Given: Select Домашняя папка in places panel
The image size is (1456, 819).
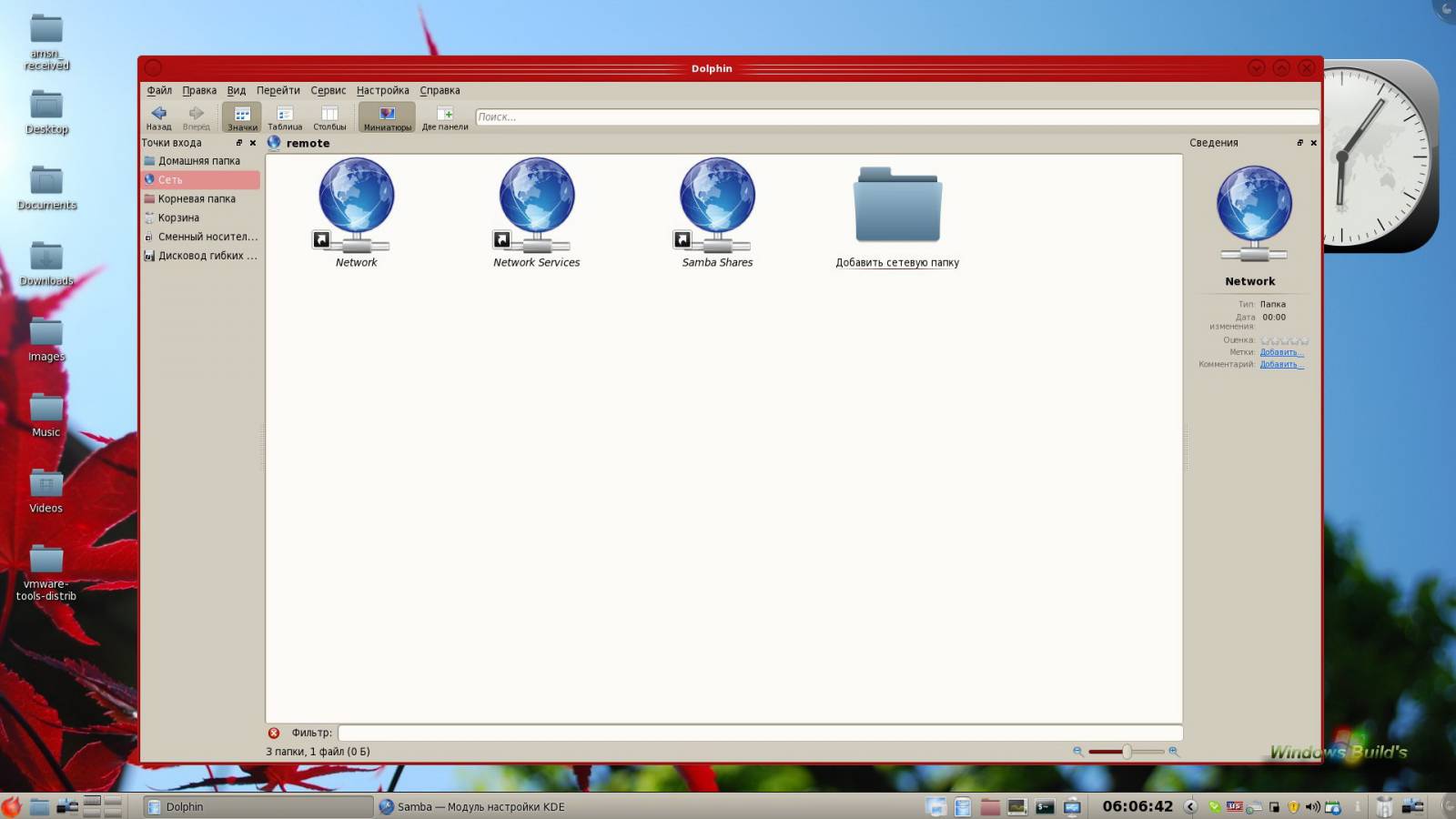Looking at the screenshot, I should pyautogui.click(x=200, y=161).
